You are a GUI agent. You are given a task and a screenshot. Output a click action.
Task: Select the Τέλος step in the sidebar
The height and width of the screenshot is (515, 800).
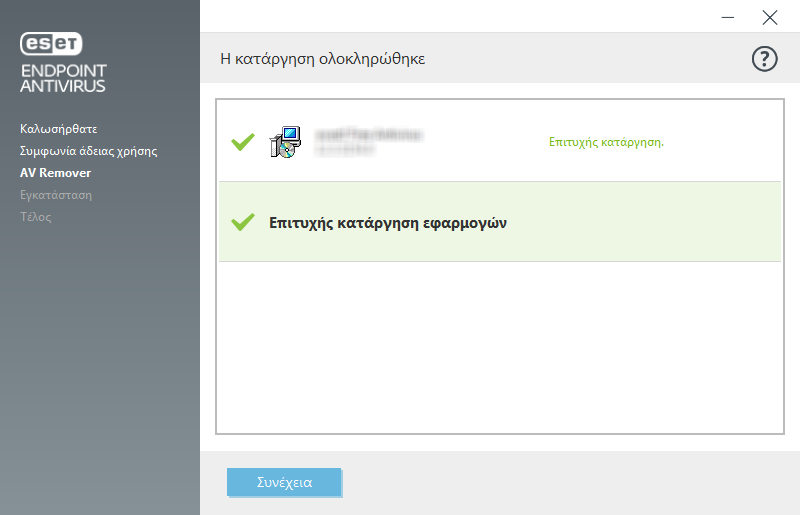tap(36, 217)
